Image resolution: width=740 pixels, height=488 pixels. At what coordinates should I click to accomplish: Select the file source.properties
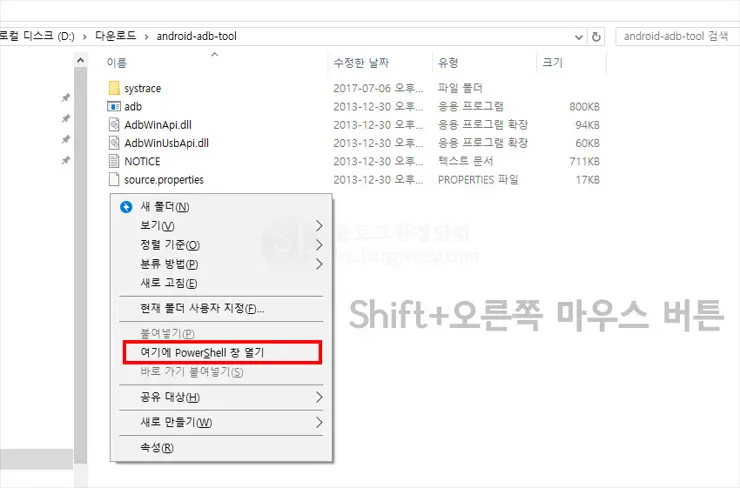coord(164,180)
